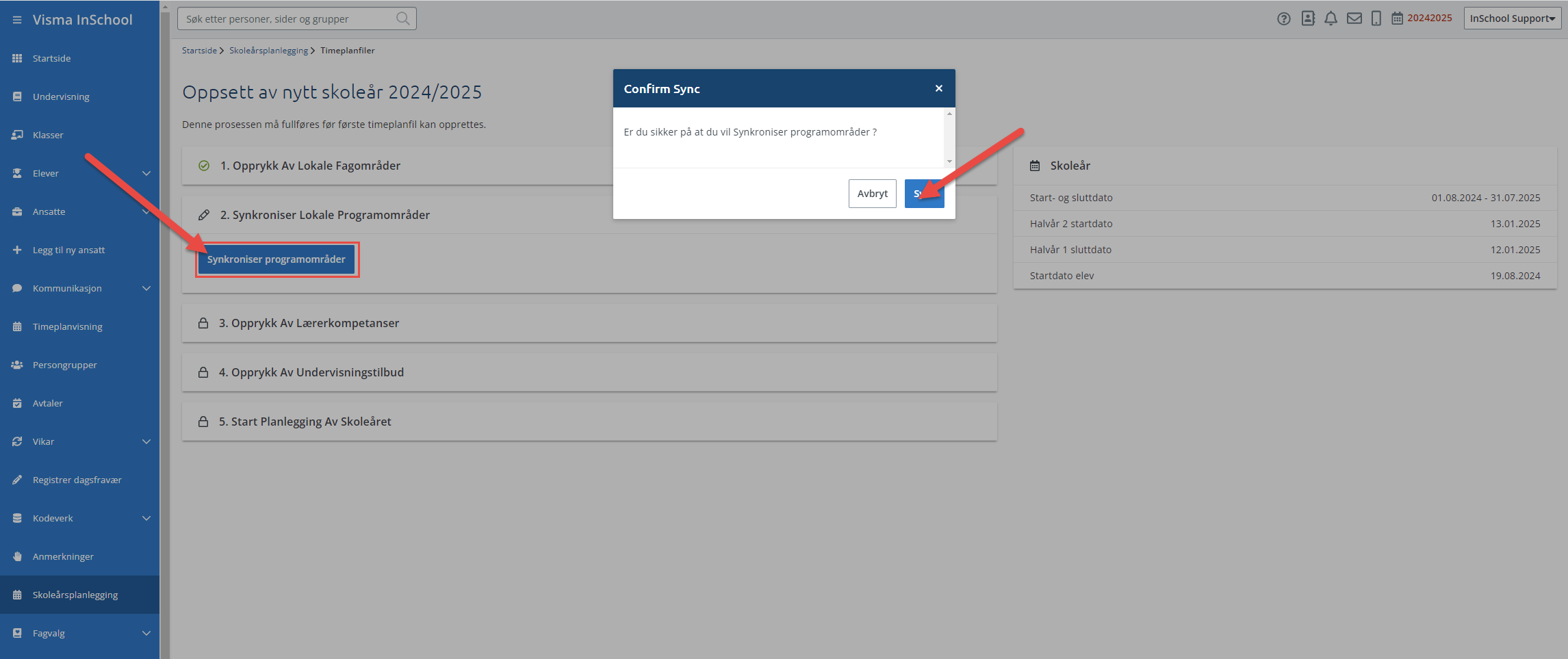Viewport: 1568px width, 659px height.
Task: Click the calendar icon beside 20242025
Action: coord(1397,18)
